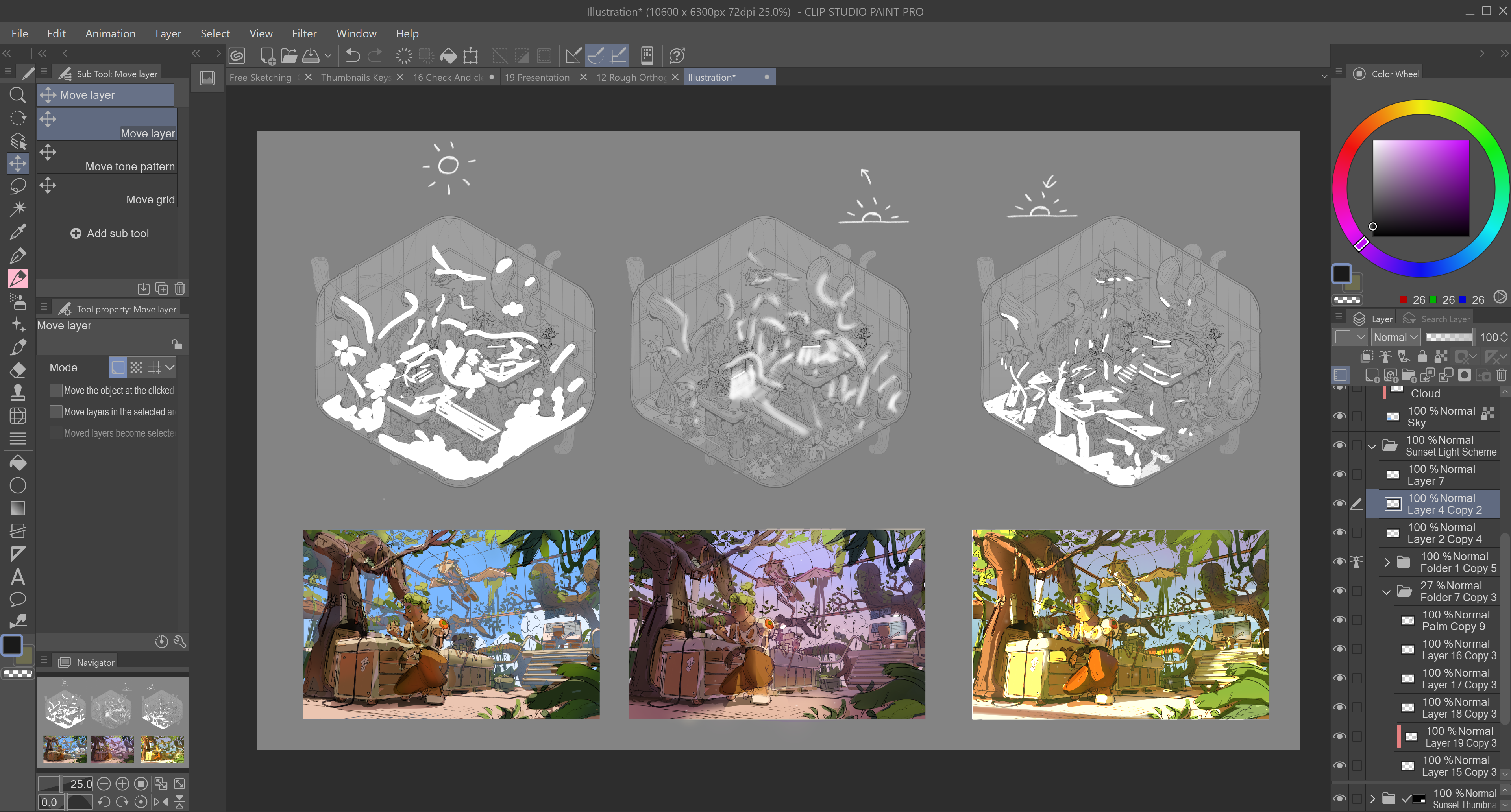Image resolution: width=1511 pixels, height=812 pixels.
Task: Expand the Folder 1 Copy 5 folder
Action: coord(1387,562)
